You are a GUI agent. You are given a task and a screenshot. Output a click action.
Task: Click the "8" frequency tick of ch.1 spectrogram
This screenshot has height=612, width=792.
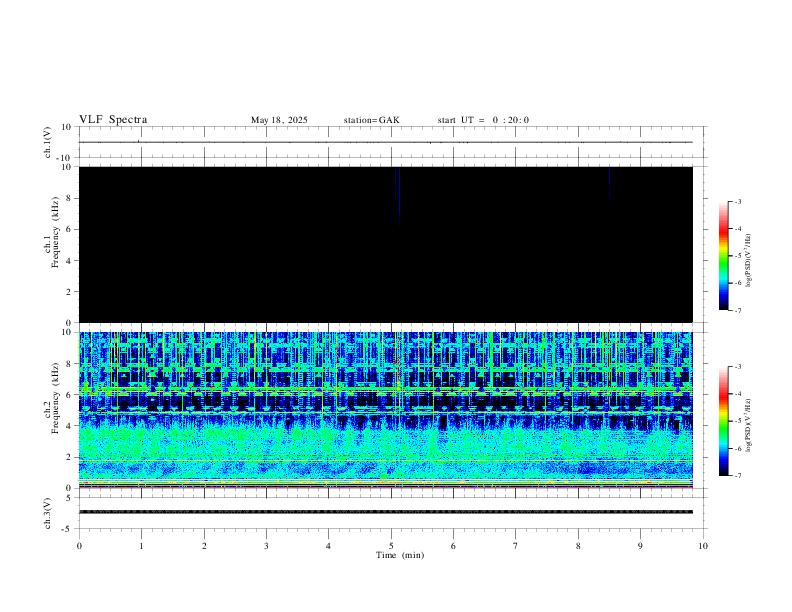coord(70,198)
